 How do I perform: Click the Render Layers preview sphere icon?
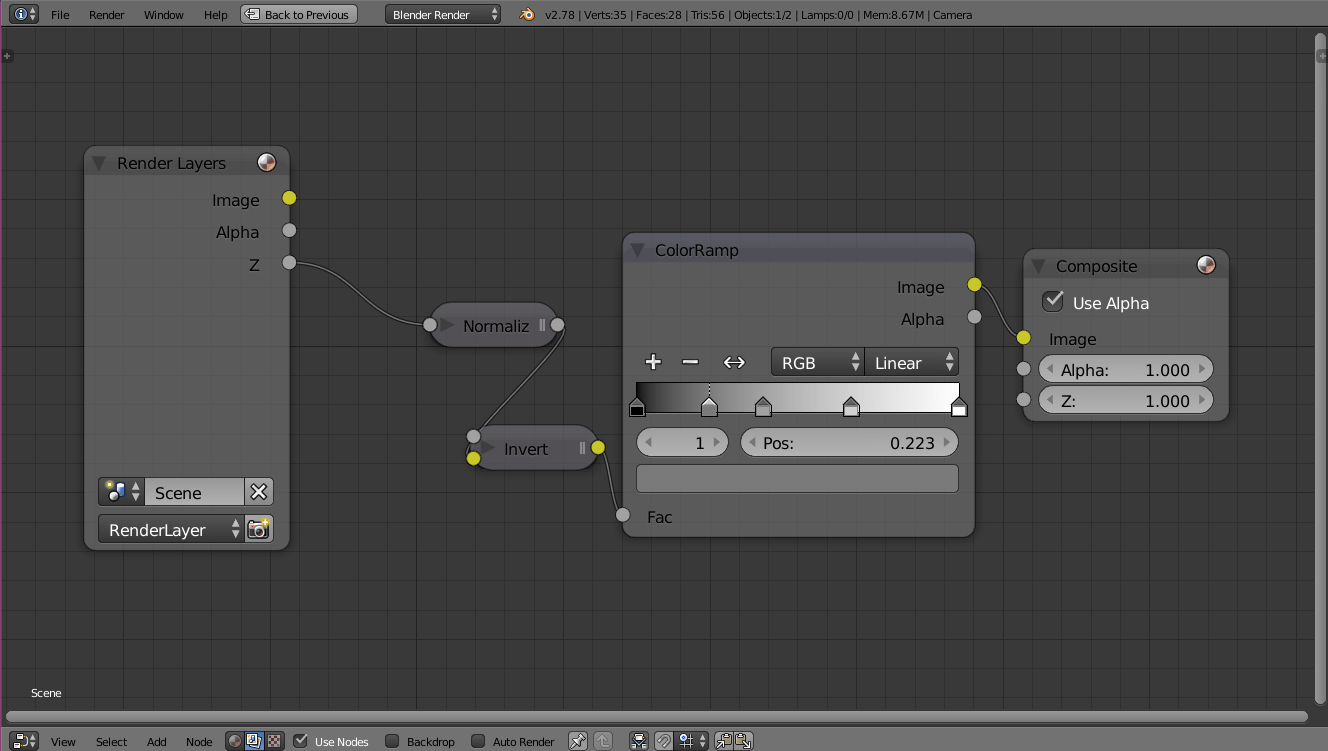(x=267, y=162)
